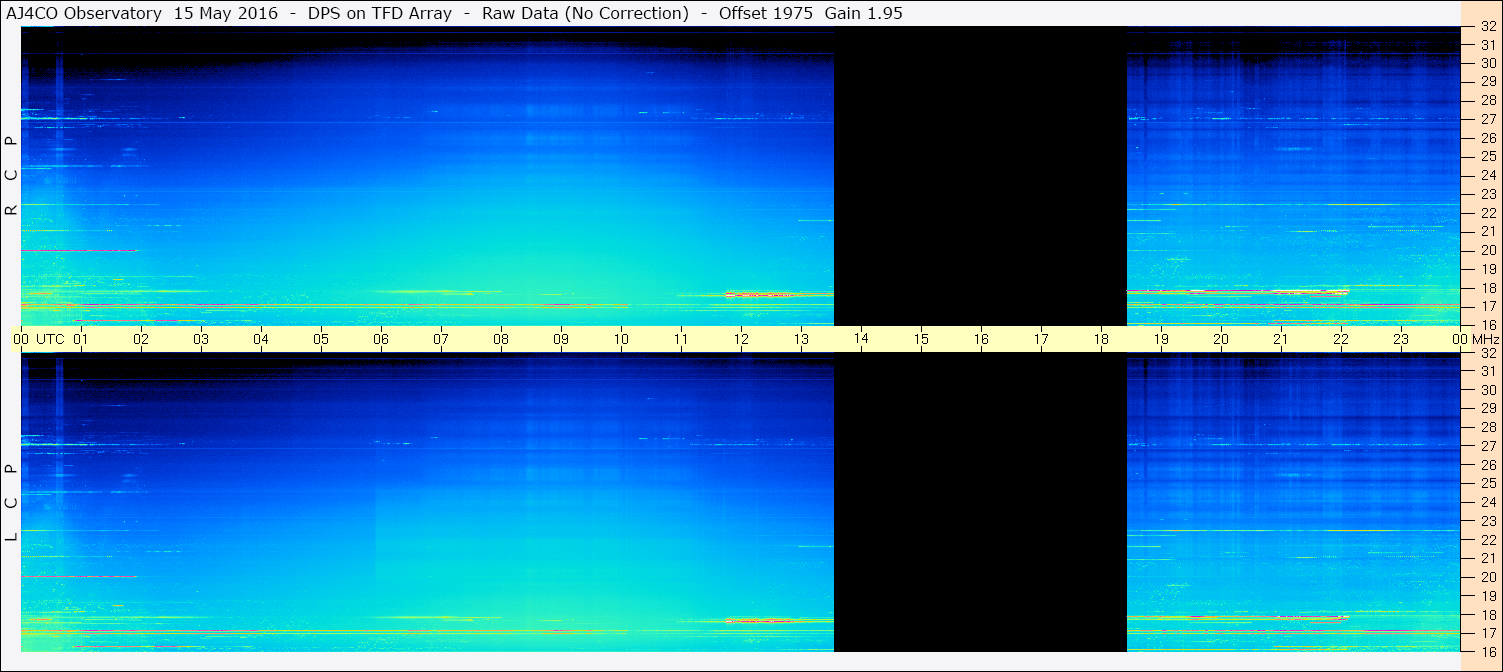
Task: Choose the 18 MHz label of the RCP panel
Action: tap(1487, 288)
